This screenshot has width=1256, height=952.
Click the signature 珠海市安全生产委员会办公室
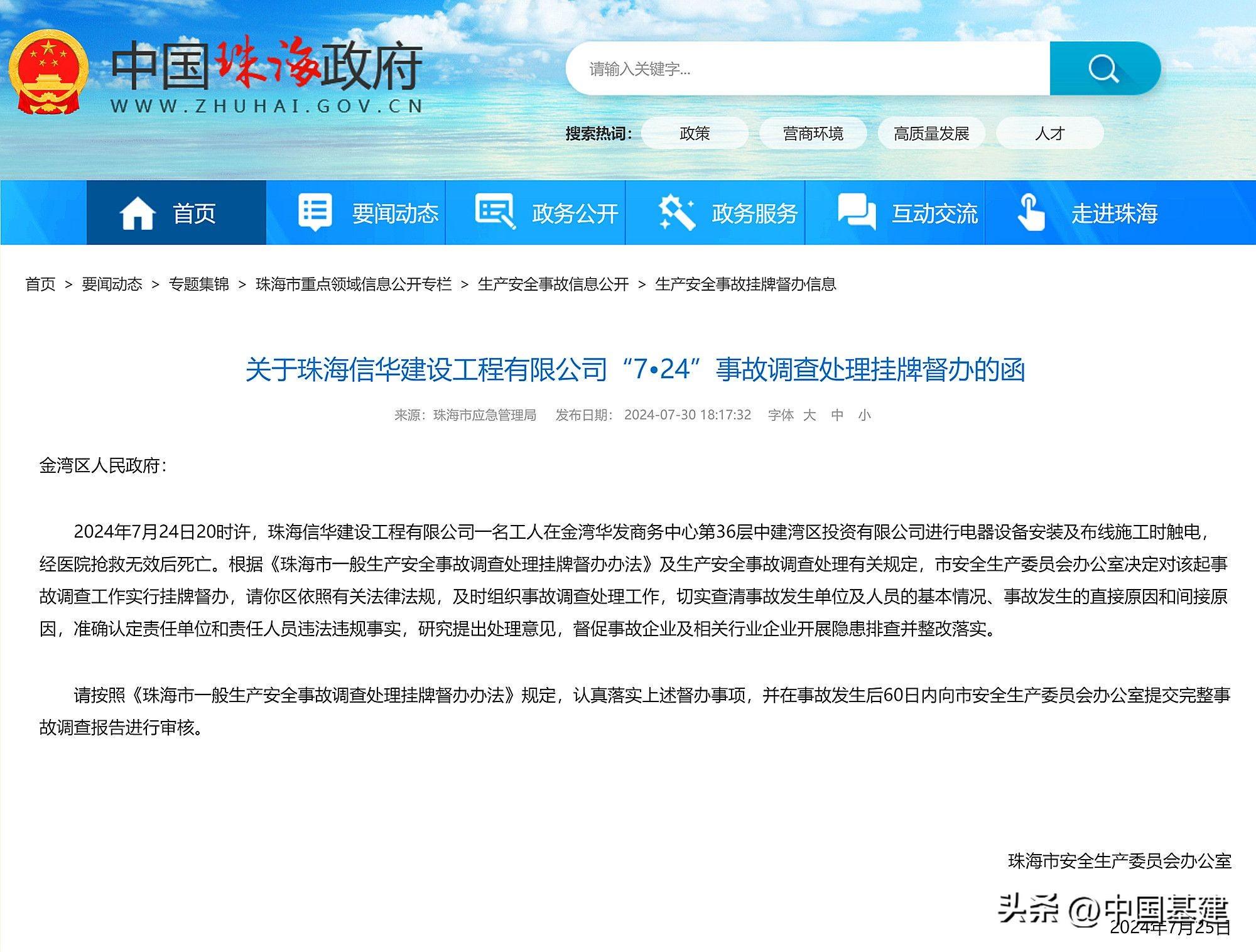coord(1120,861)
